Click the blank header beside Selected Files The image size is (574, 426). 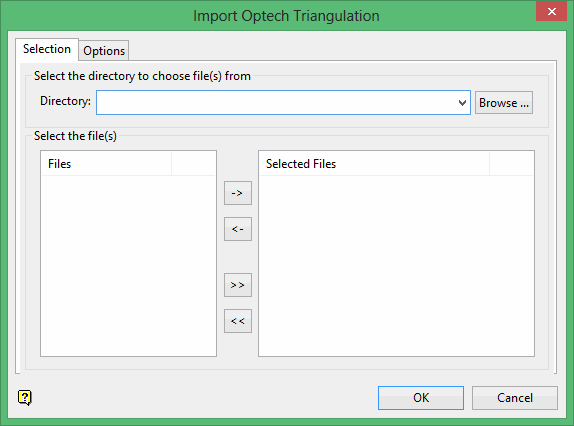point(511,164)
